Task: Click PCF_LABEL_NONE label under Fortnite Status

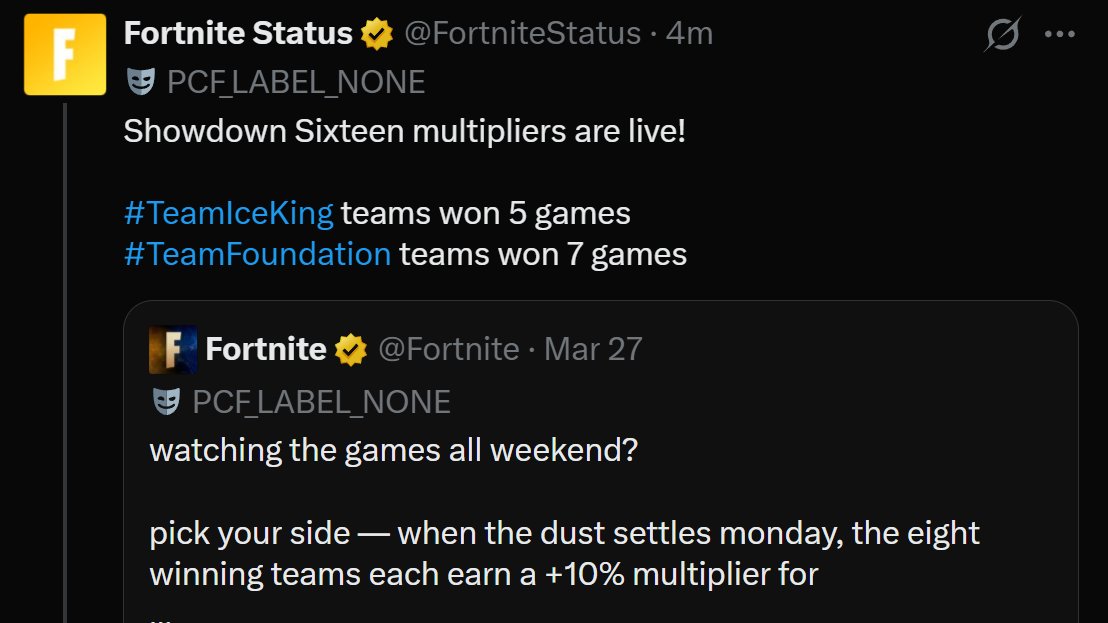Action: point(296,81)
